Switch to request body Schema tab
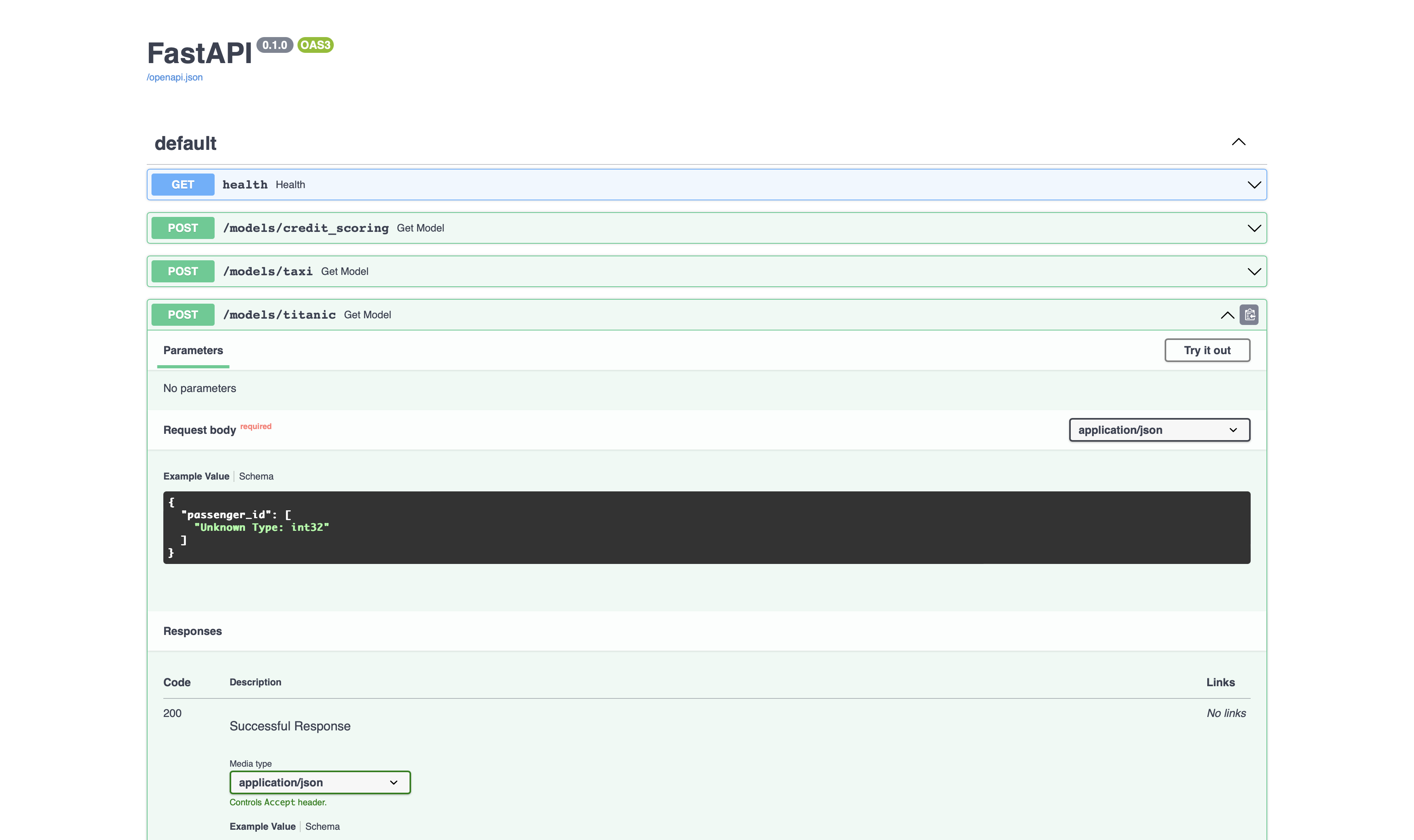Image resolution: width=1414 pixels, height=840 pixels. point(256,476)
